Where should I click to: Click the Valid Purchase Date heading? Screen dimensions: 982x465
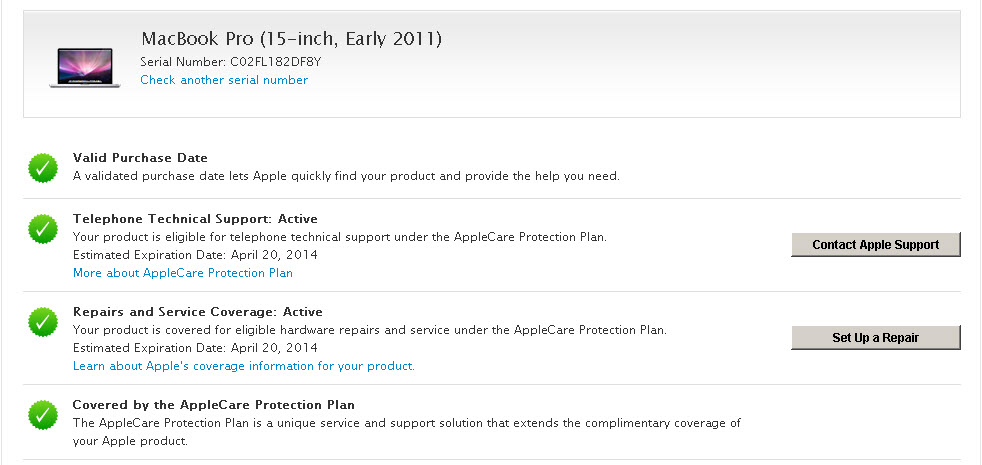[x=140, y=158]
